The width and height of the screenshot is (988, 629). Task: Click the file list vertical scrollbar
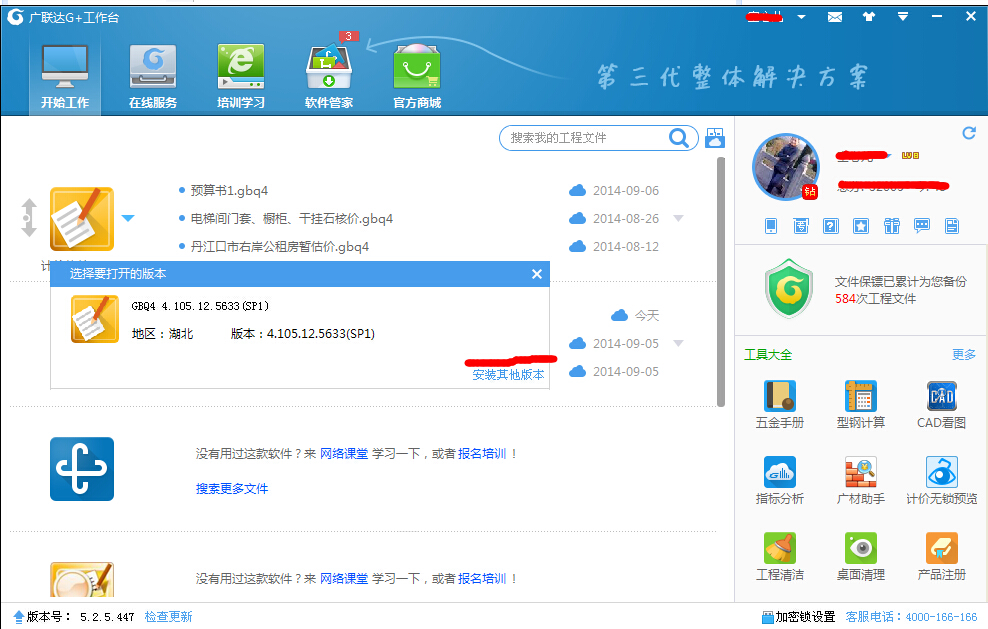pyautogui.click(x=721, y=282)
